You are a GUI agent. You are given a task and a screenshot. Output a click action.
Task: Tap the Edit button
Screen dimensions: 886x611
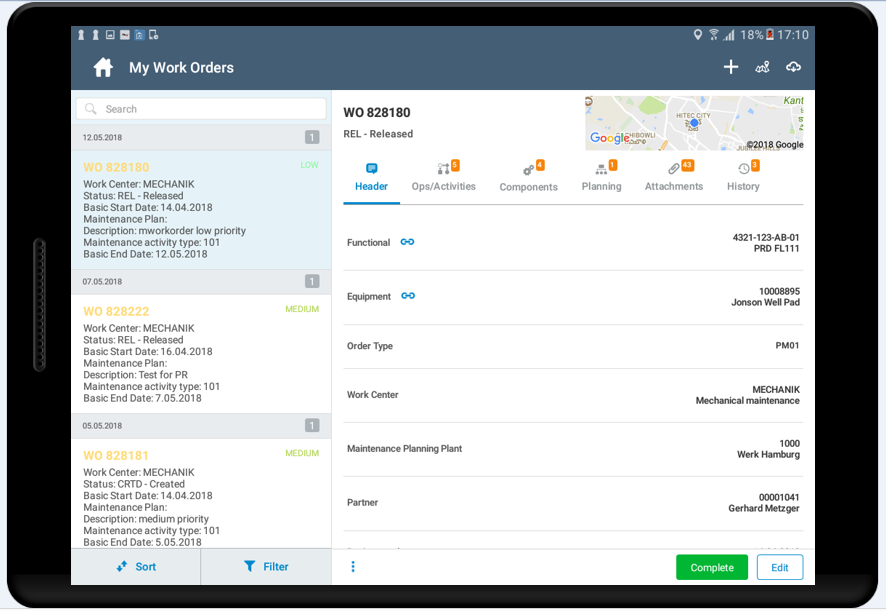[x=779, y=567]
